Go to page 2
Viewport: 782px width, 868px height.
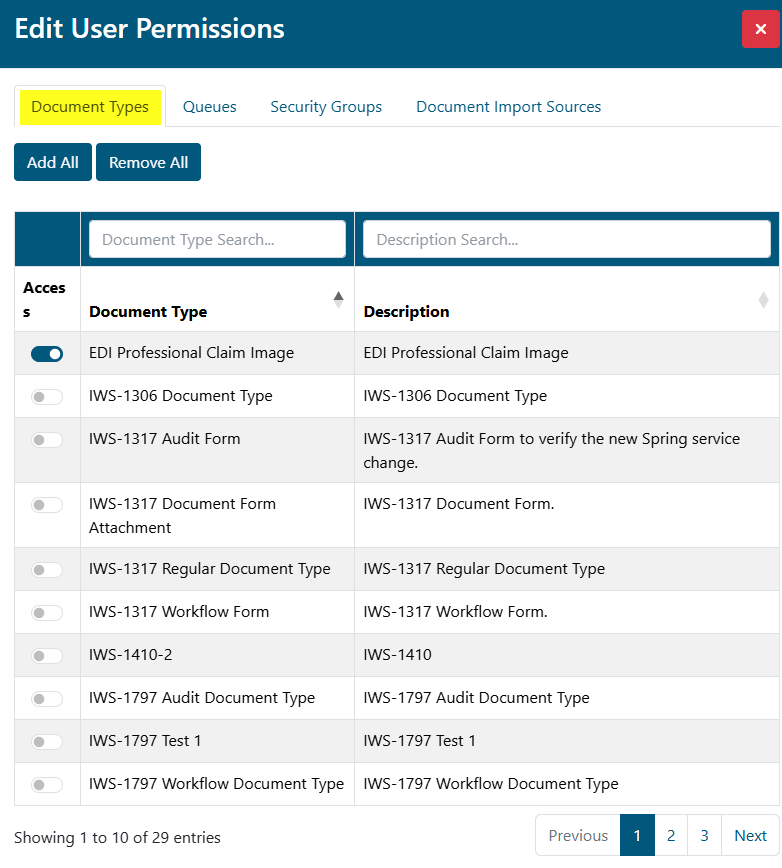[671, 835]
